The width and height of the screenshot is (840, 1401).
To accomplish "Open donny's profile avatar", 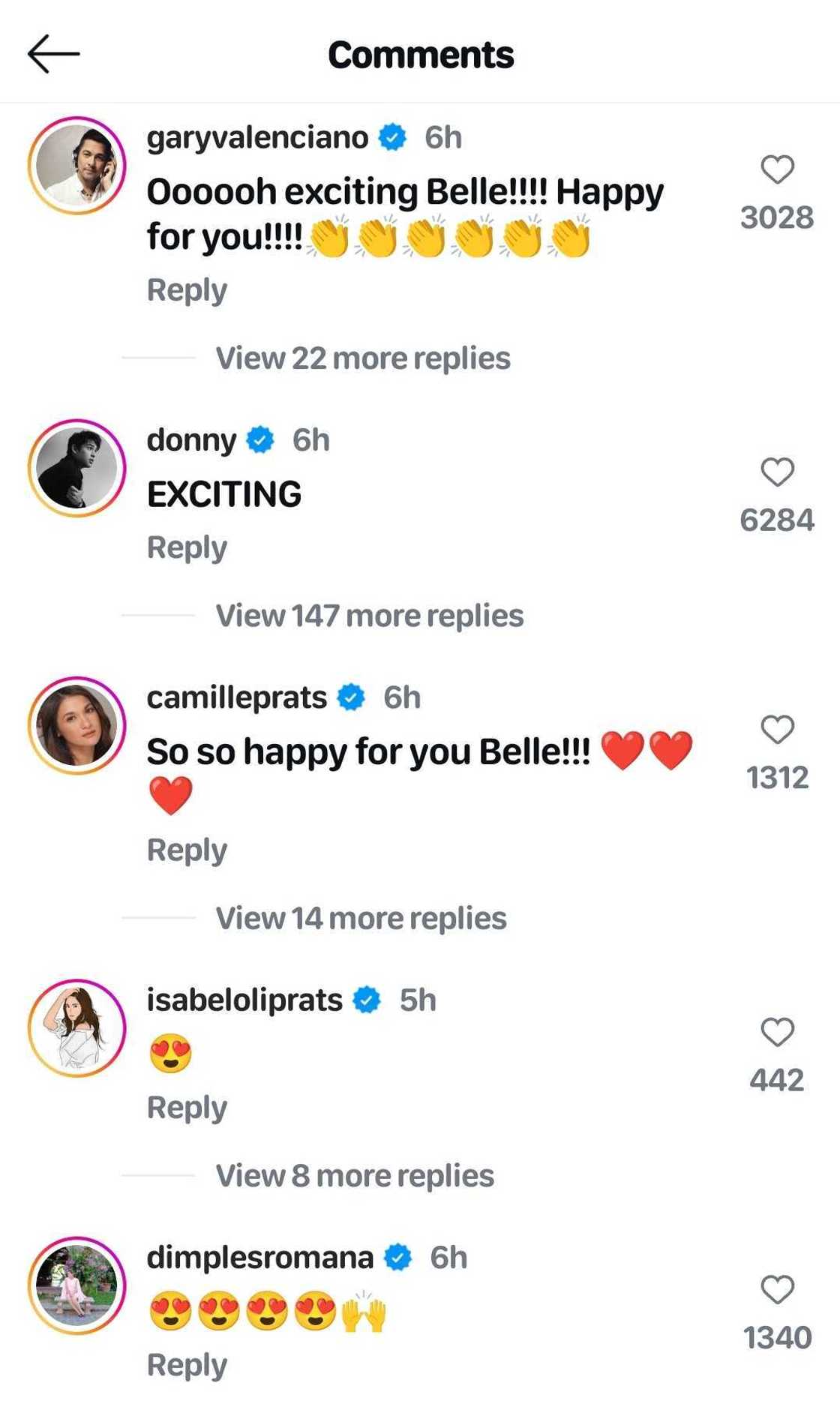I will 76,468.
